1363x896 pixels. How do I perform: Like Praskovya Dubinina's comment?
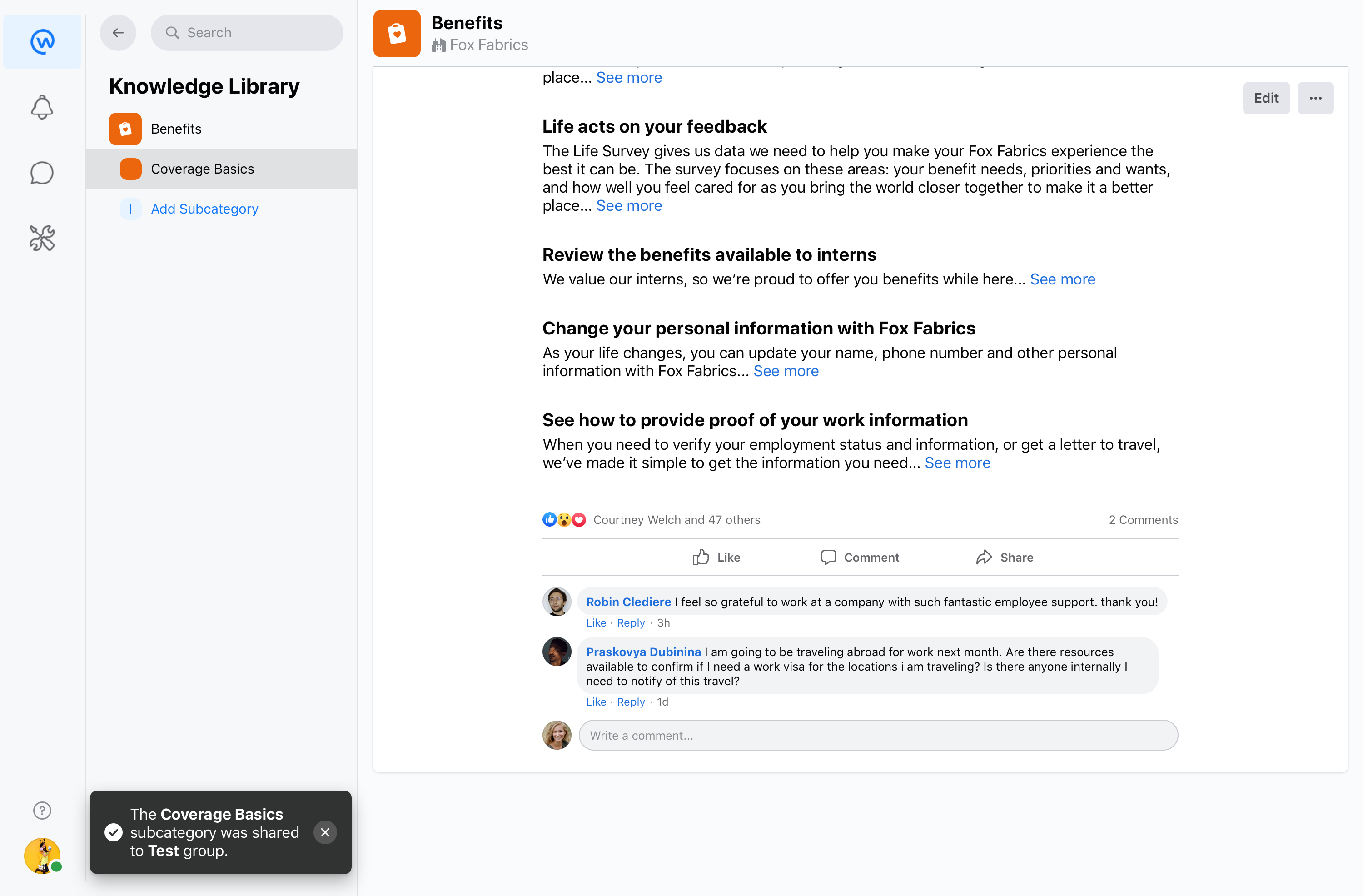click(x=596, y=702)
